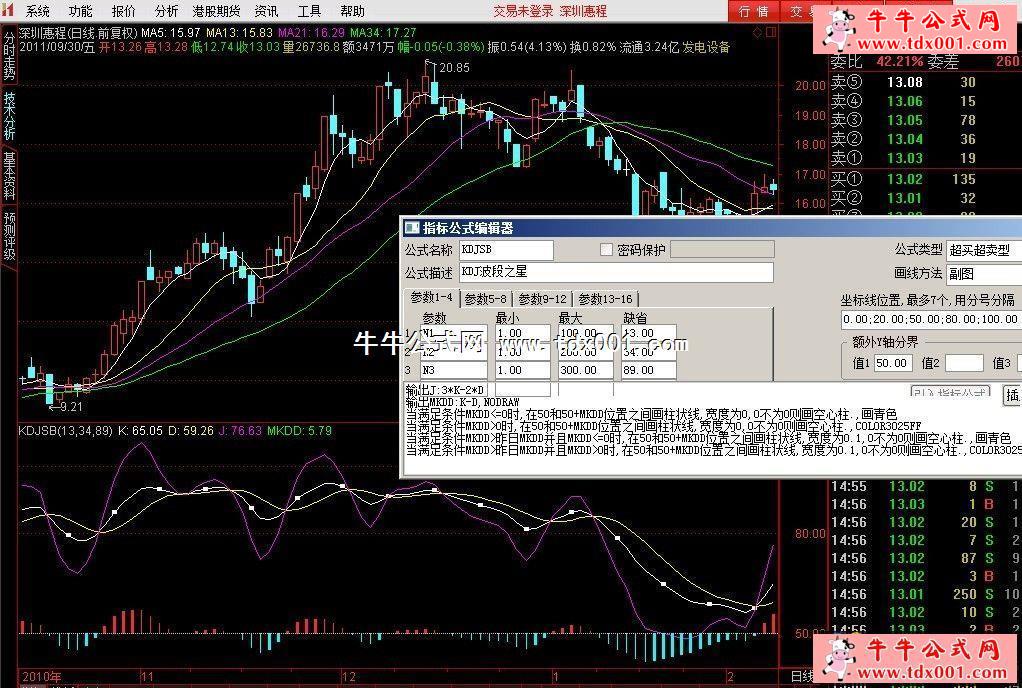Viewport: 1022px width, 688px height.
Task: Select the 基本资料 sidebar tab
Action: coord(9,176)
